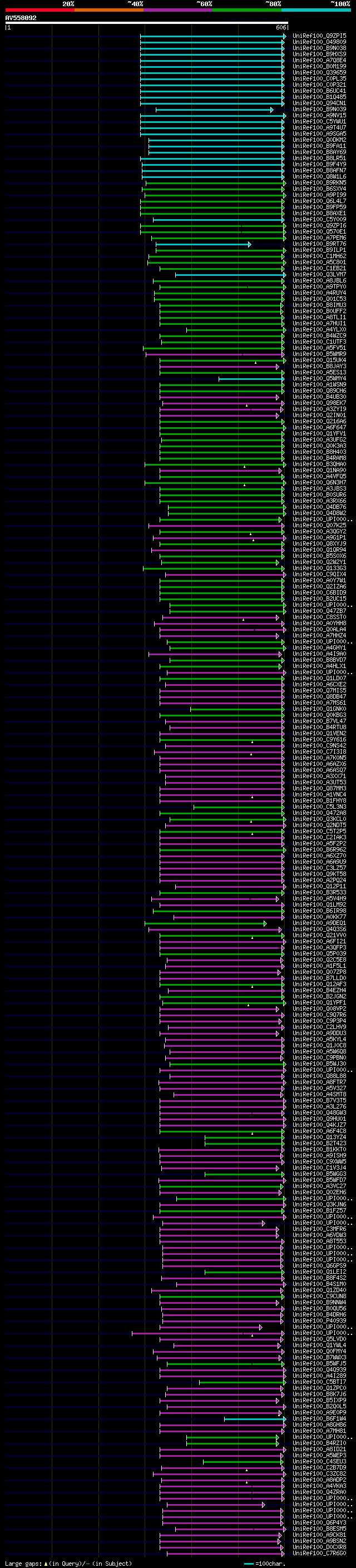356x1568 pixels.
Task: Click the cyan bar for UniRef100_Q3LVM7
Action: tap(230, 275)
